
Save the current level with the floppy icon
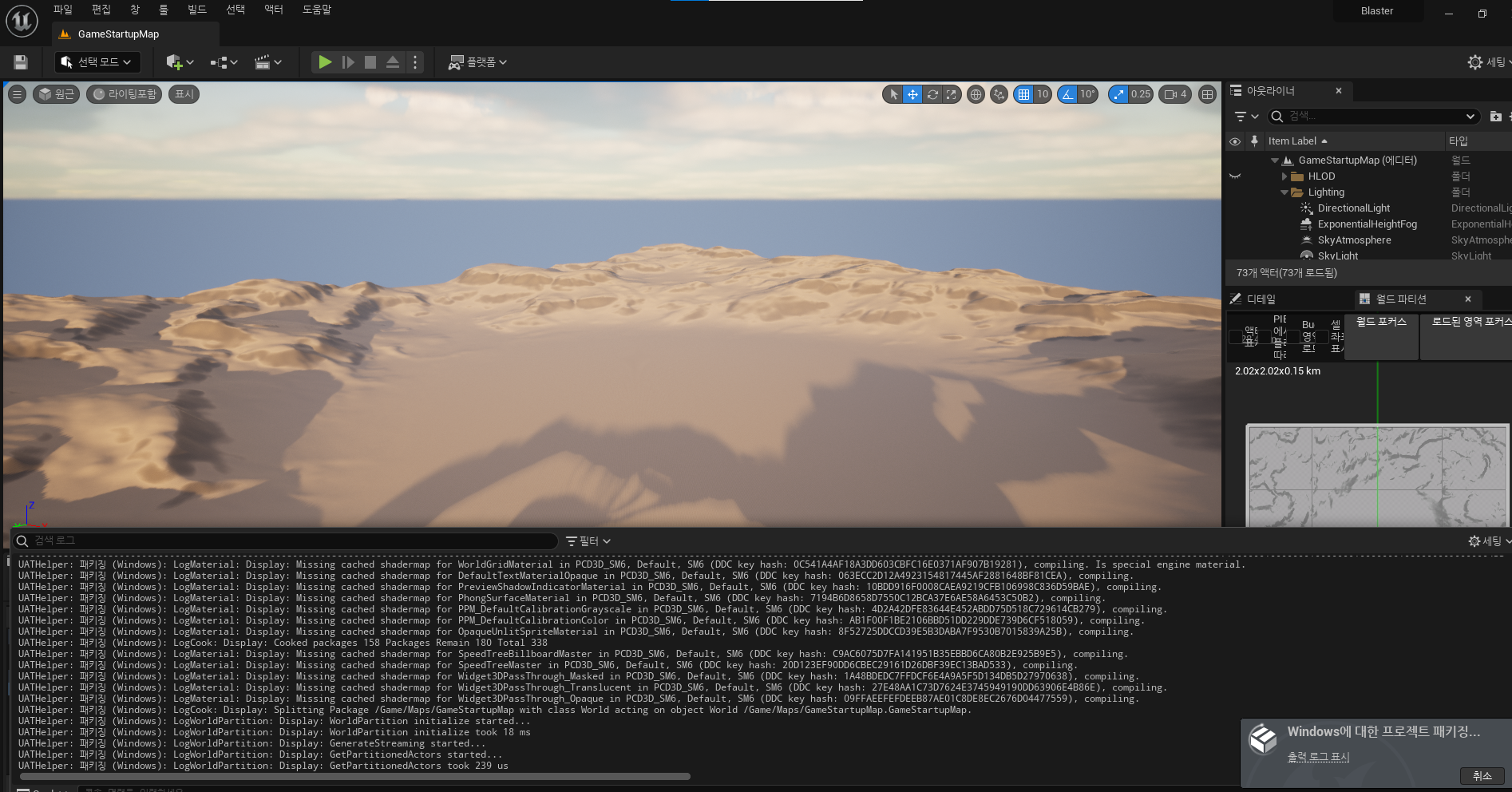[21, 62]
